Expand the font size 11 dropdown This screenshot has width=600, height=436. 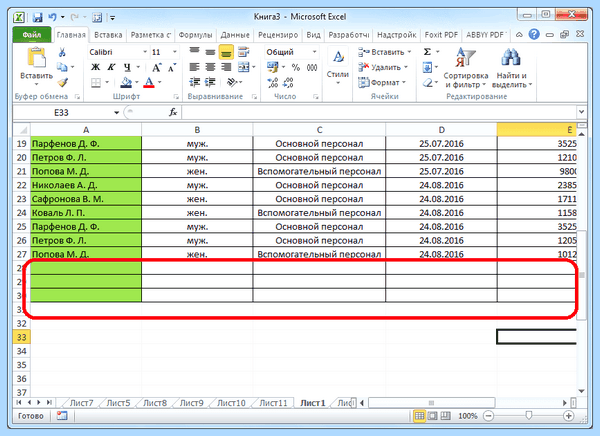174,52
